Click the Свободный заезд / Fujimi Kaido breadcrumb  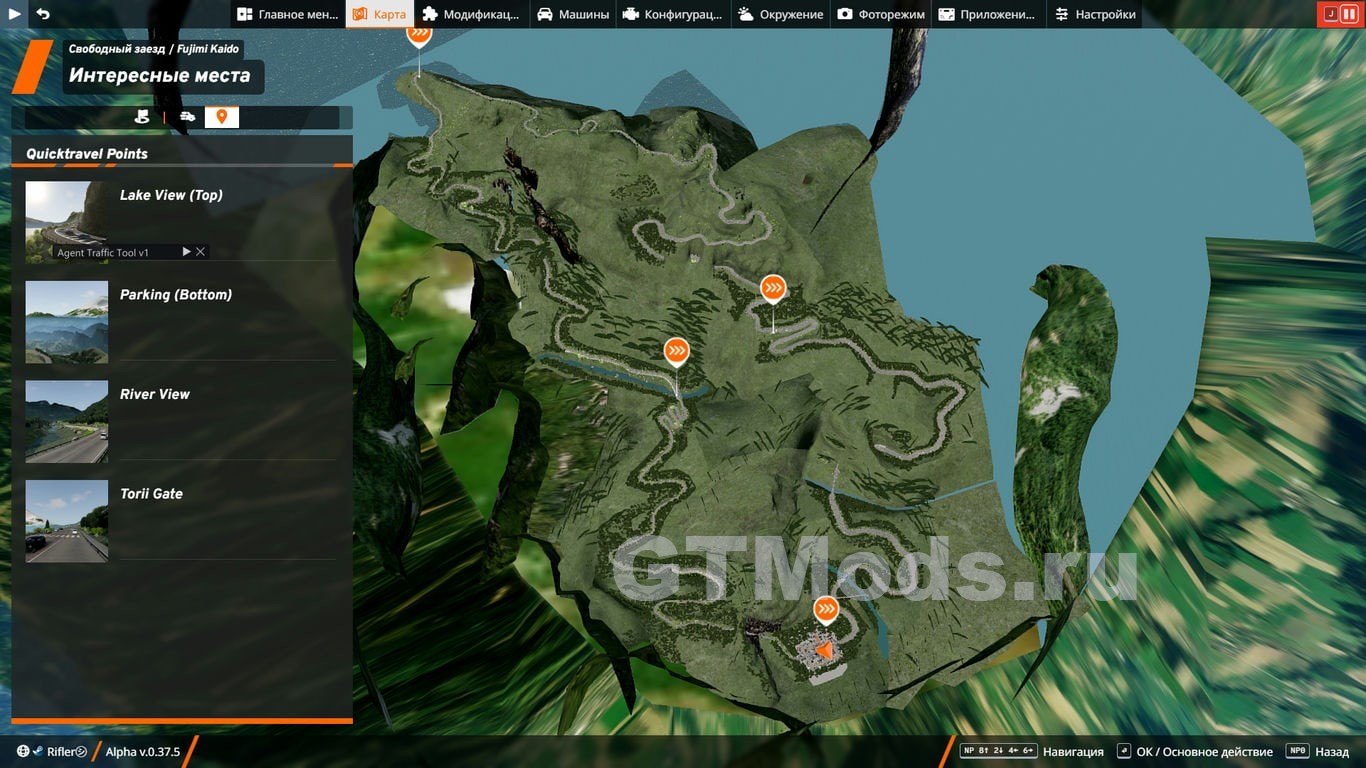[x=153, y=48]
